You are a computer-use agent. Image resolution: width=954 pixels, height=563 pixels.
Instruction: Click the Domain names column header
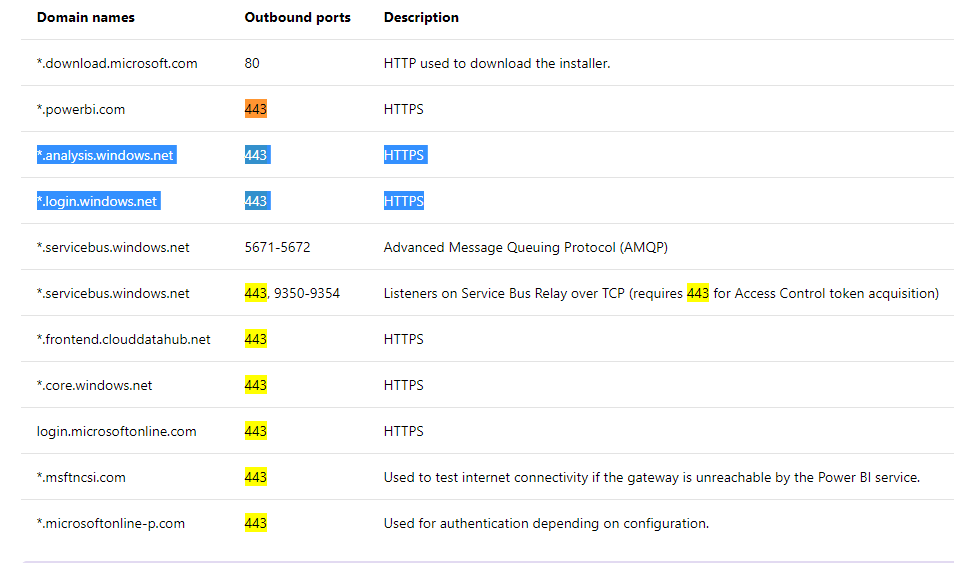tap(86, 17)
